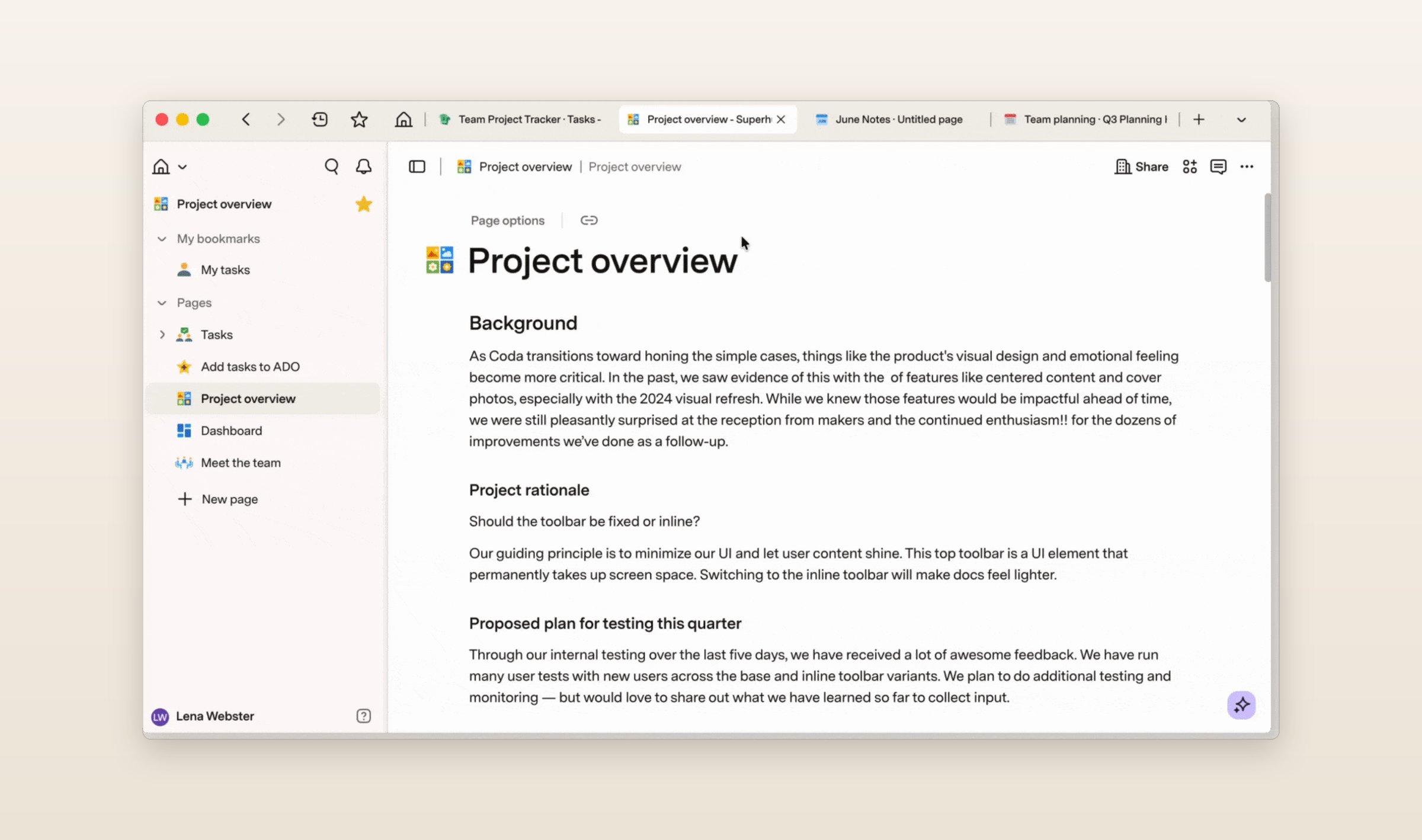Open the home icon in the tab bar
Viewport: 1422px width, 840px height.
pyautogui.click(x=403, y=120)
